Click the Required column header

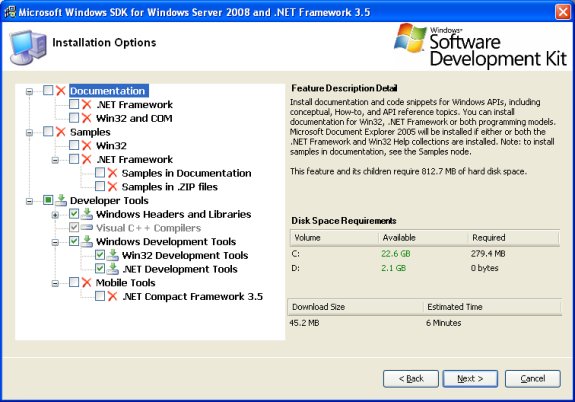pyautogui.click(x=513, y=238)
